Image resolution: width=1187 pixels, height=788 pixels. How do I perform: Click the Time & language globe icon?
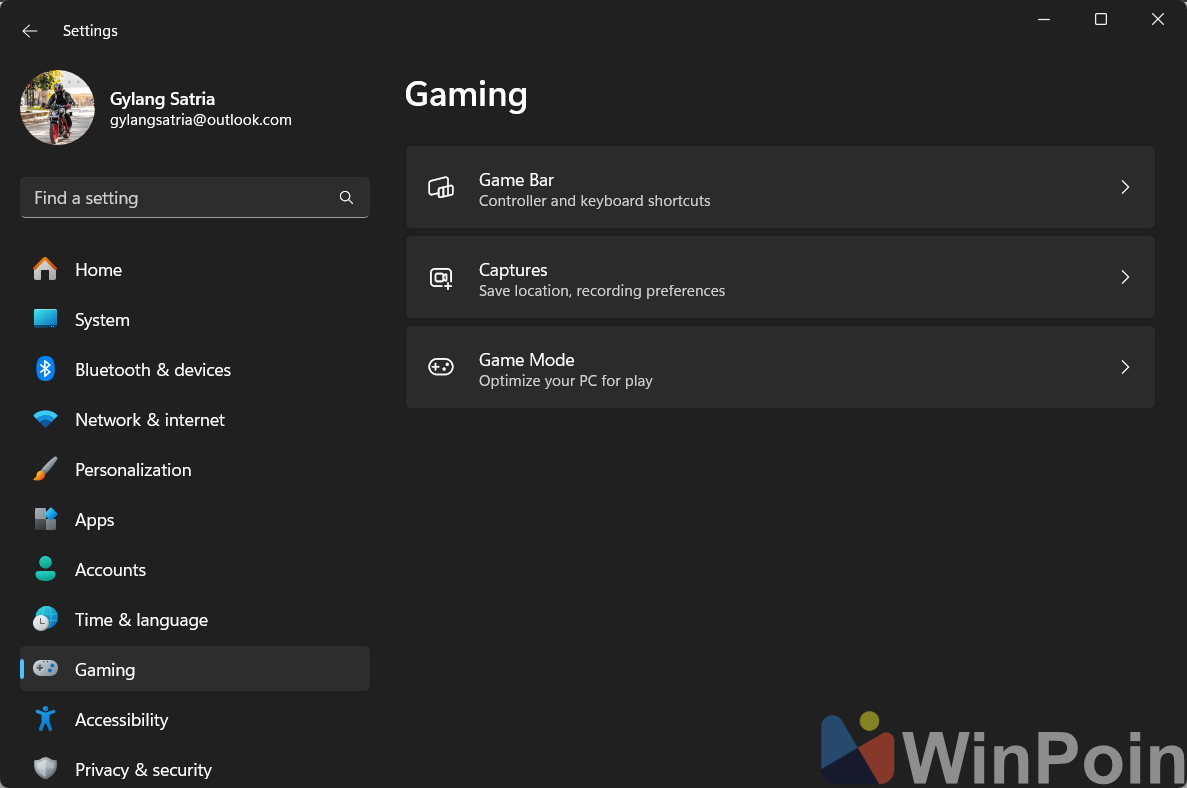coord(45,619)
